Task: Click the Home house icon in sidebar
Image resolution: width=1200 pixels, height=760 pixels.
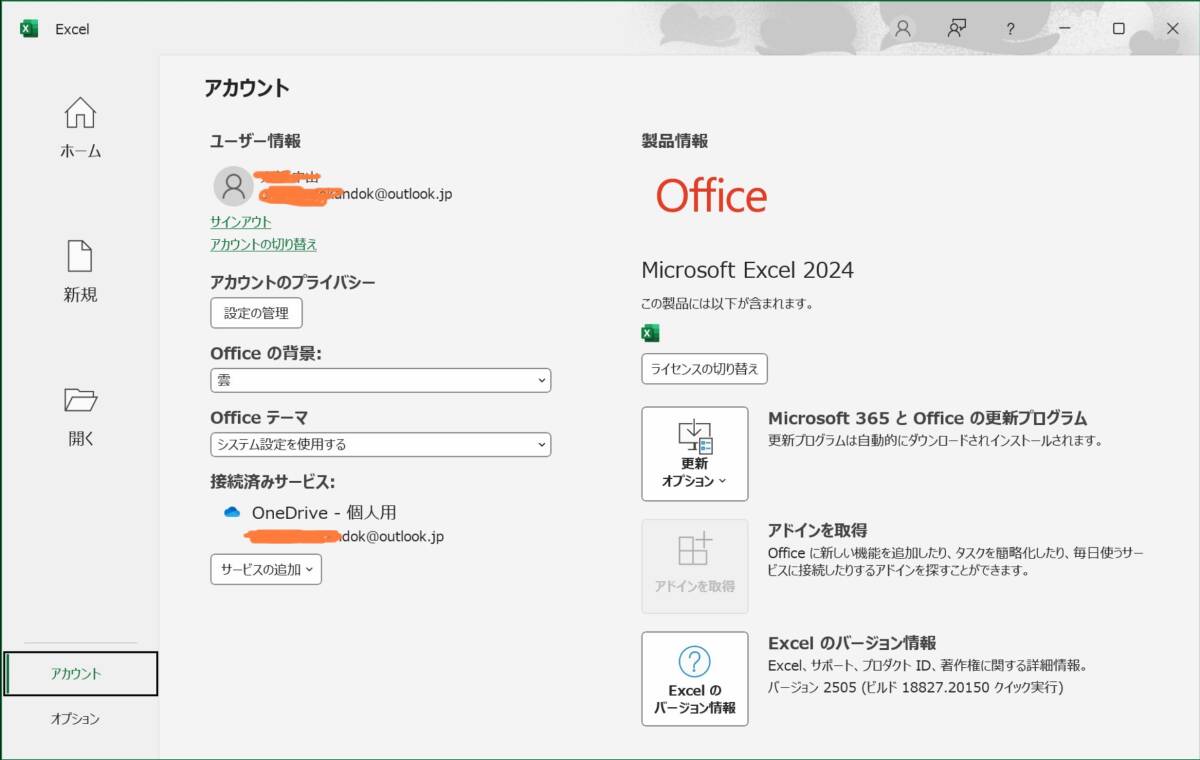Action: pyautogui.click(x=80, y=113)
